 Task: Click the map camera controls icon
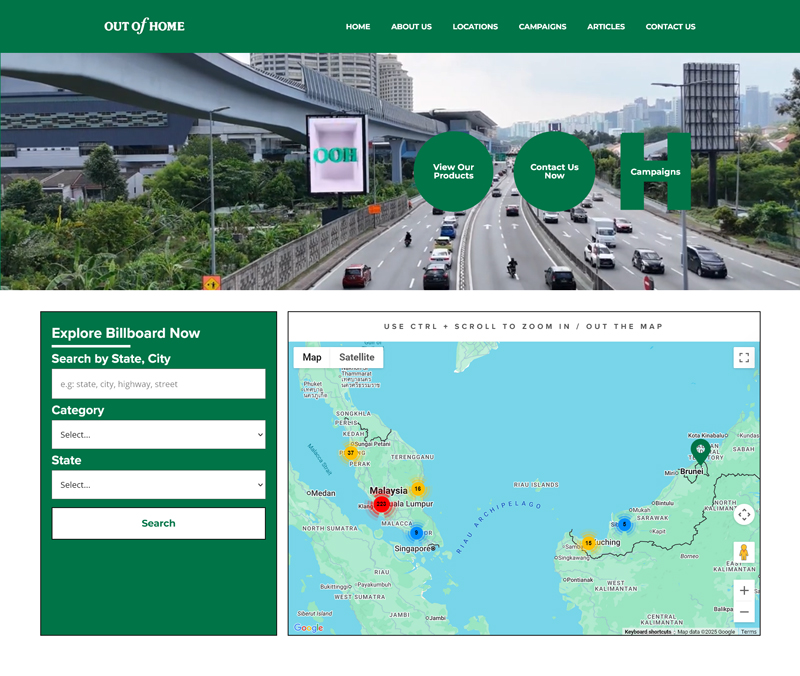(743, 515)
